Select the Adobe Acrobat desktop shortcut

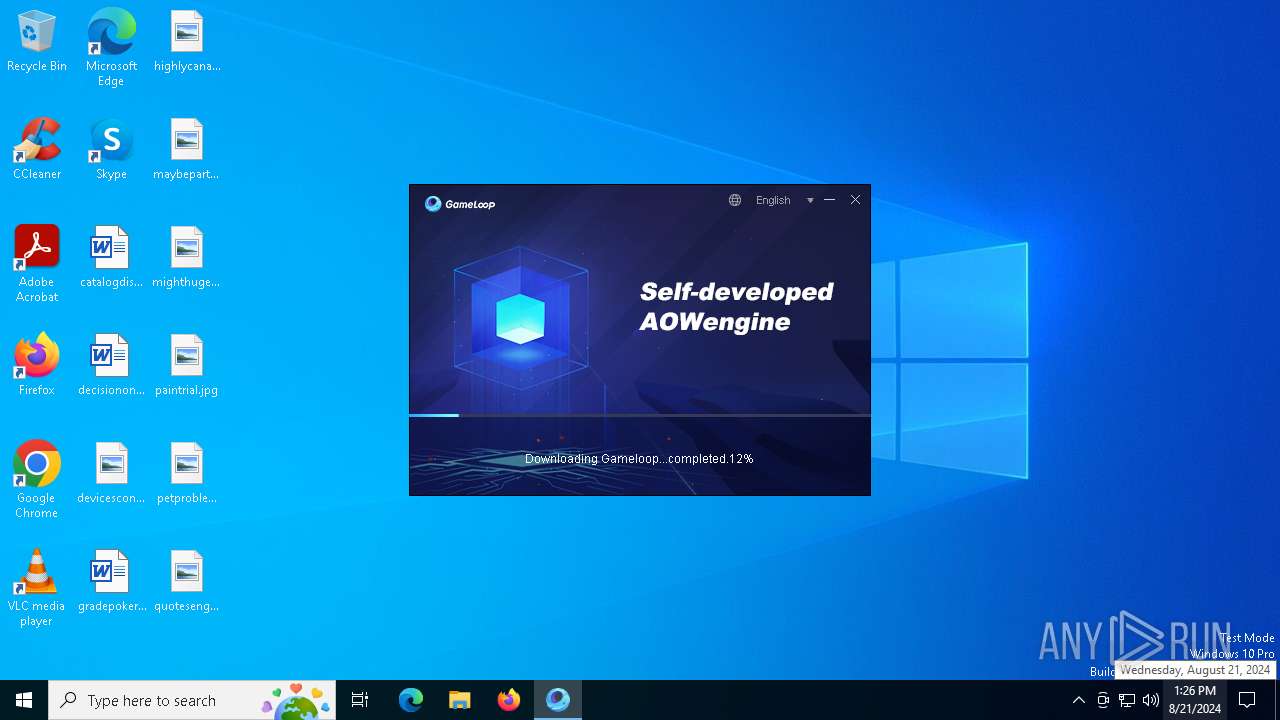[x=37, y=264]
